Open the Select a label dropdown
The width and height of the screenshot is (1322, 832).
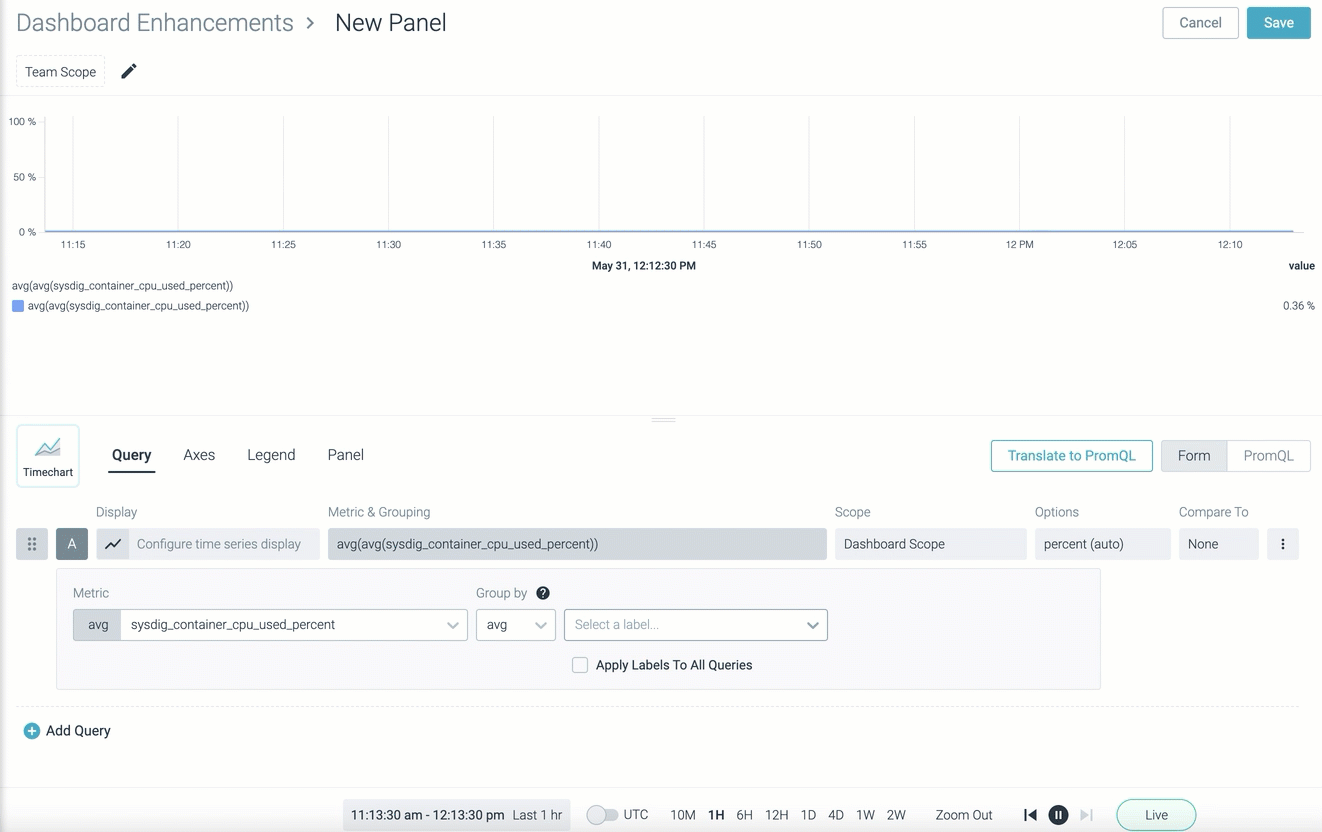click(696, 625)
